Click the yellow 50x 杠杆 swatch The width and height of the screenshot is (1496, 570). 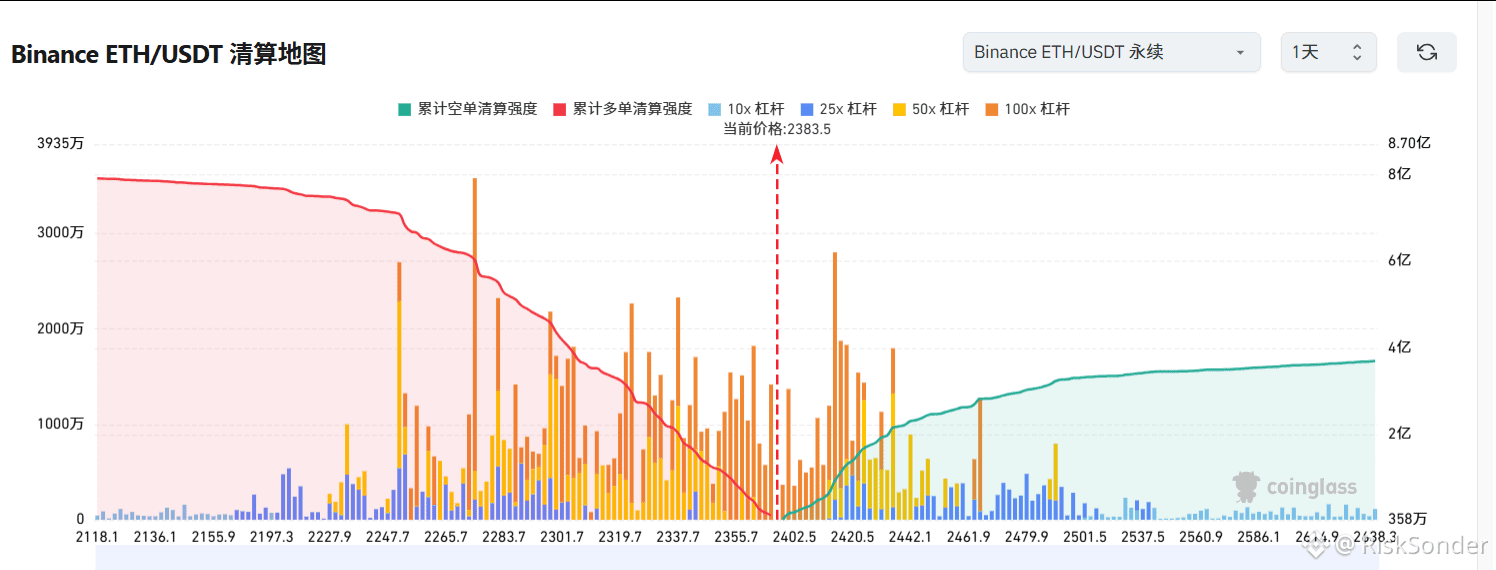click(899, 109)
